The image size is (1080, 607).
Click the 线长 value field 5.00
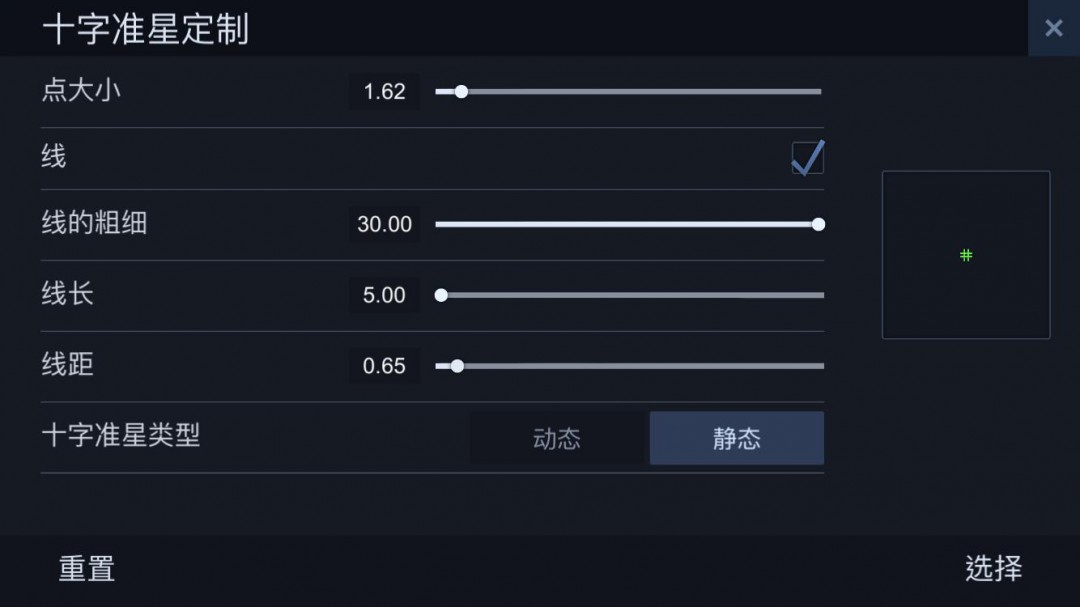(384, 296)
